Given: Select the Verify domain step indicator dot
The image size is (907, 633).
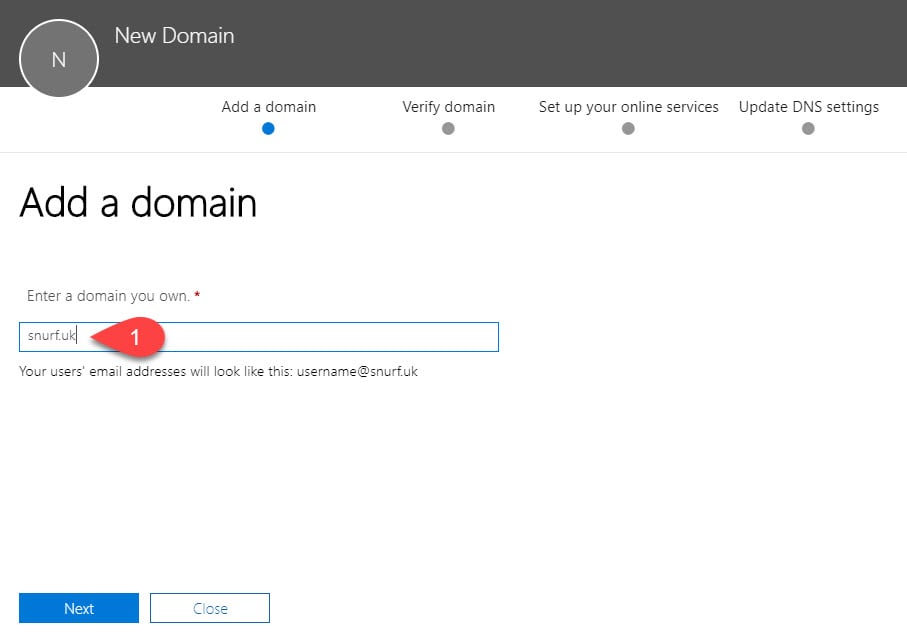Looking at the screenshot, I should tap(448, 128).
